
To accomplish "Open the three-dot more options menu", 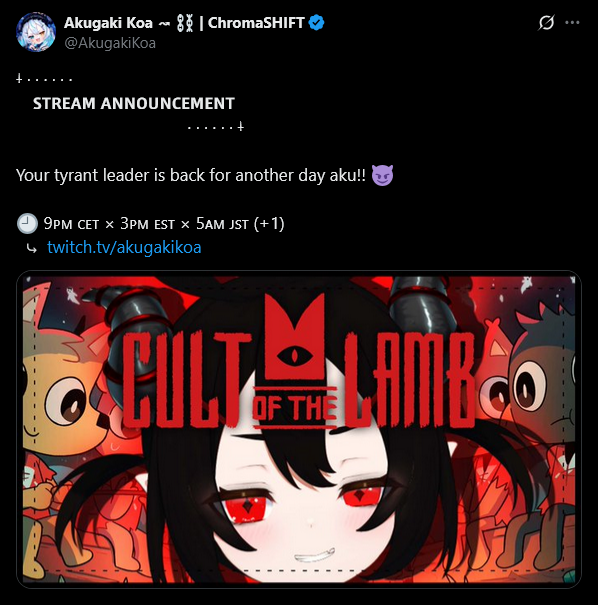I will (572, 22).
